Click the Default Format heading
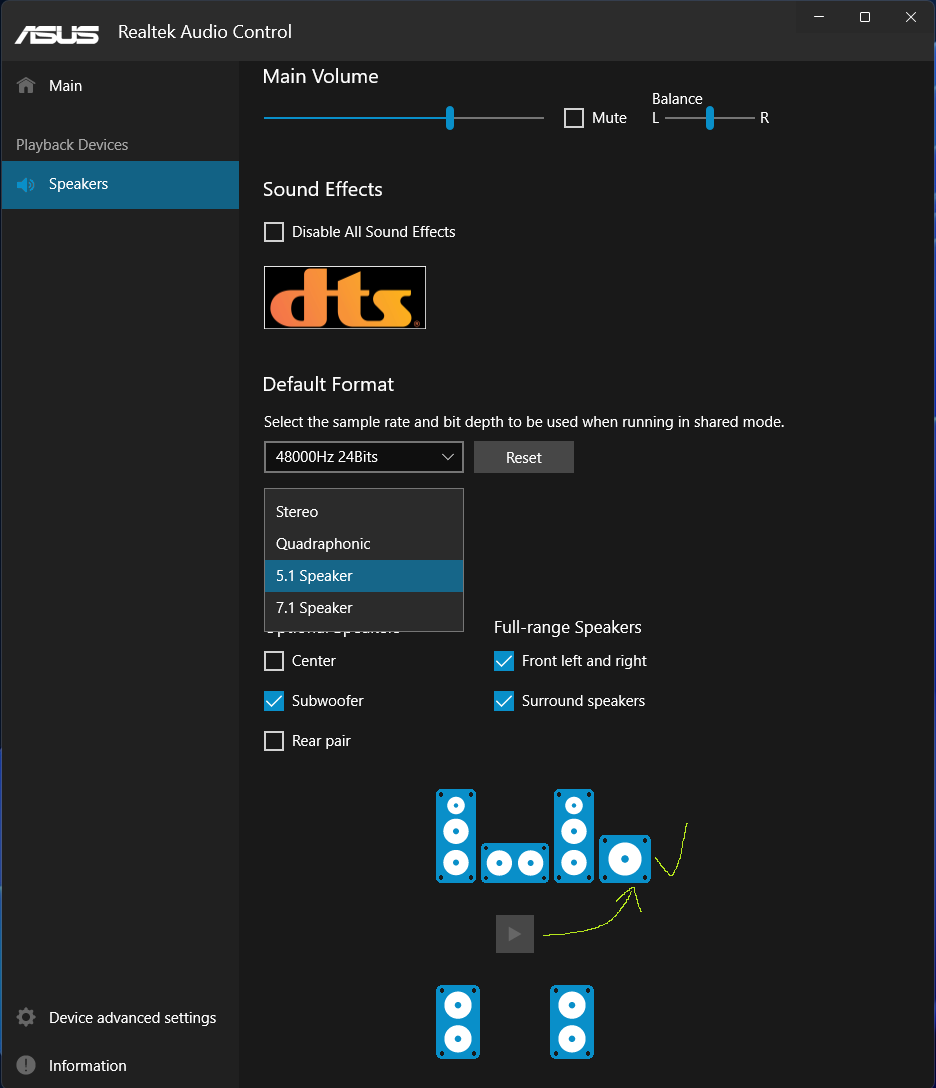This screenshot has height=1088, width=936. tap(328, 384)
